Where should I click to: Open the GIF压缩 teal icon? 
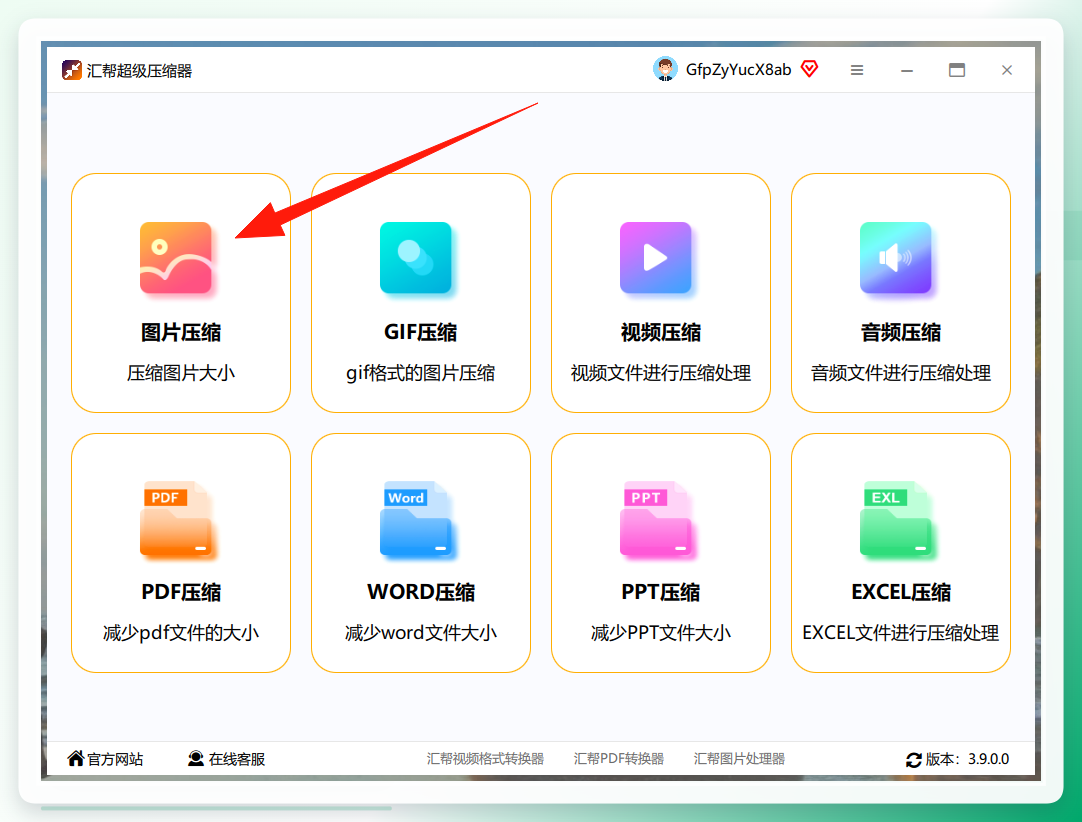415,258
